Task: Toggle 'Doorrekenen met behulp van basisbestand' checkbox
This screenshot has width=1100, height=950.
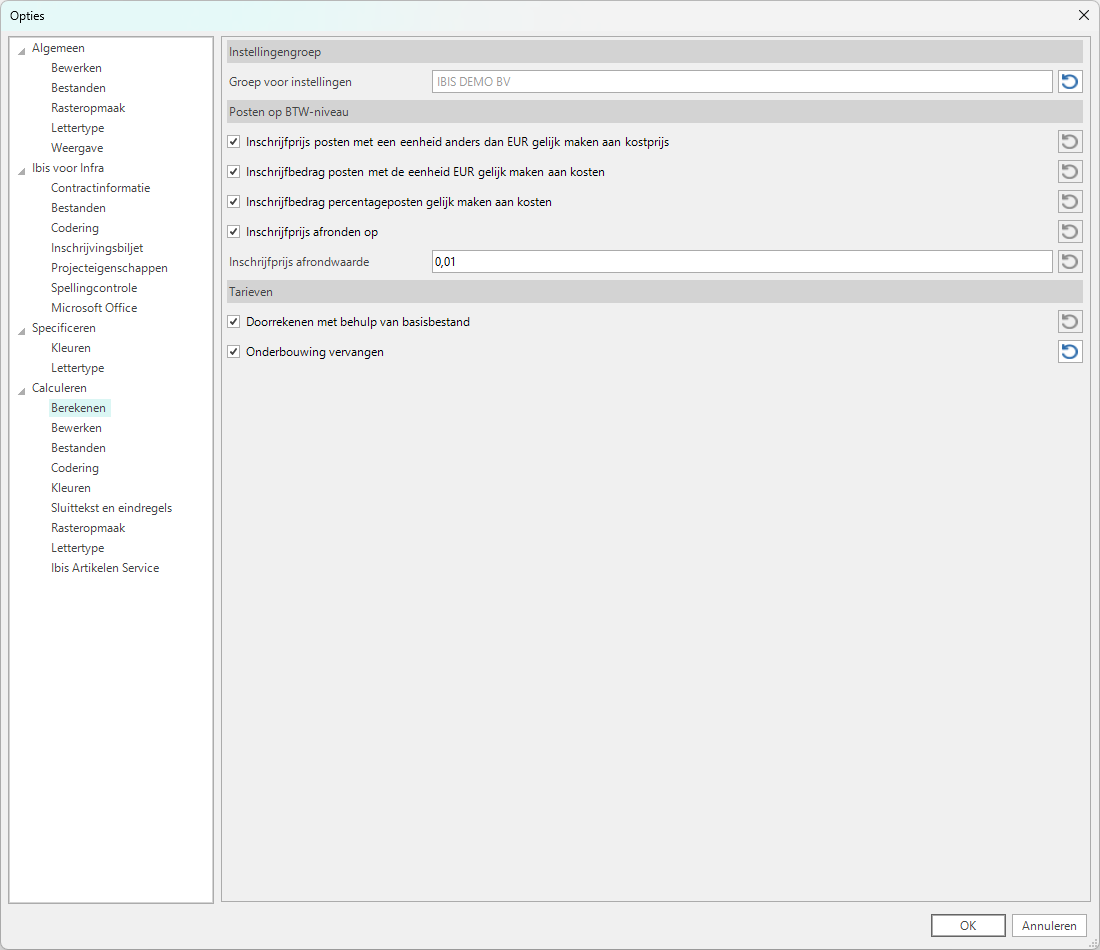Action: pos(234,322)
